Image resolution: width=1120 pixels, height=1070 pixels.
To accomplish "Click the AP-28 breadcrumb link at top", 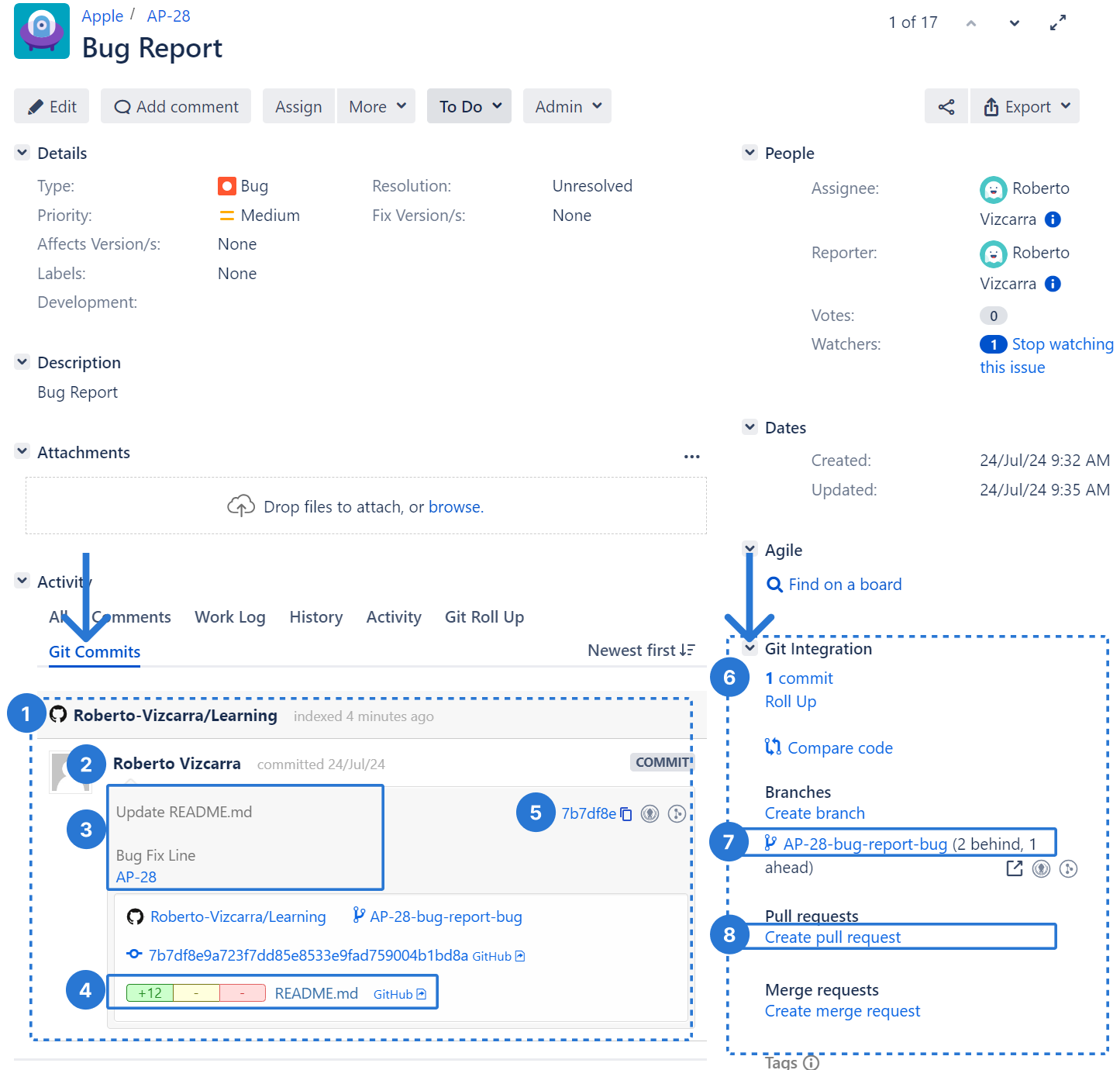I will tap(168, 16).
